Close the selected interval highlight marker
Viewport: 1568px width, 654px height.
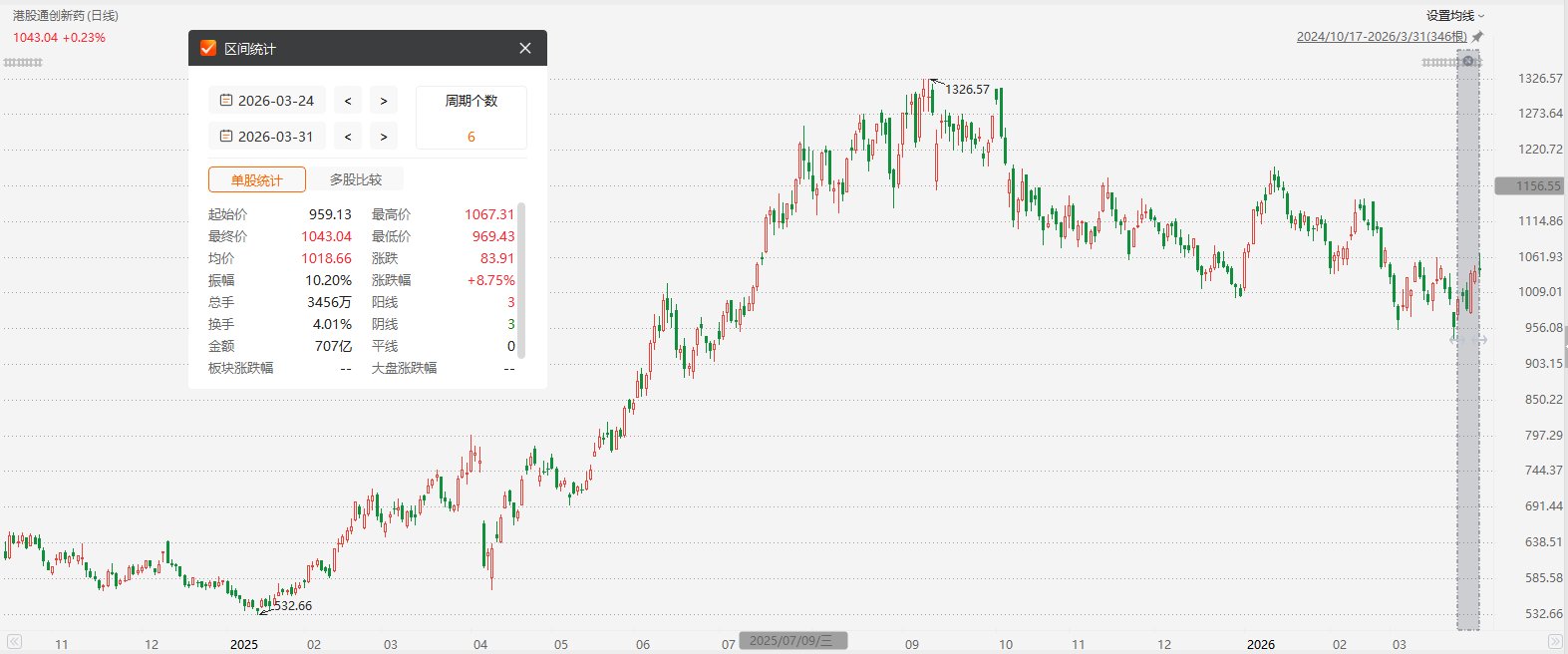pos(1468,61)
